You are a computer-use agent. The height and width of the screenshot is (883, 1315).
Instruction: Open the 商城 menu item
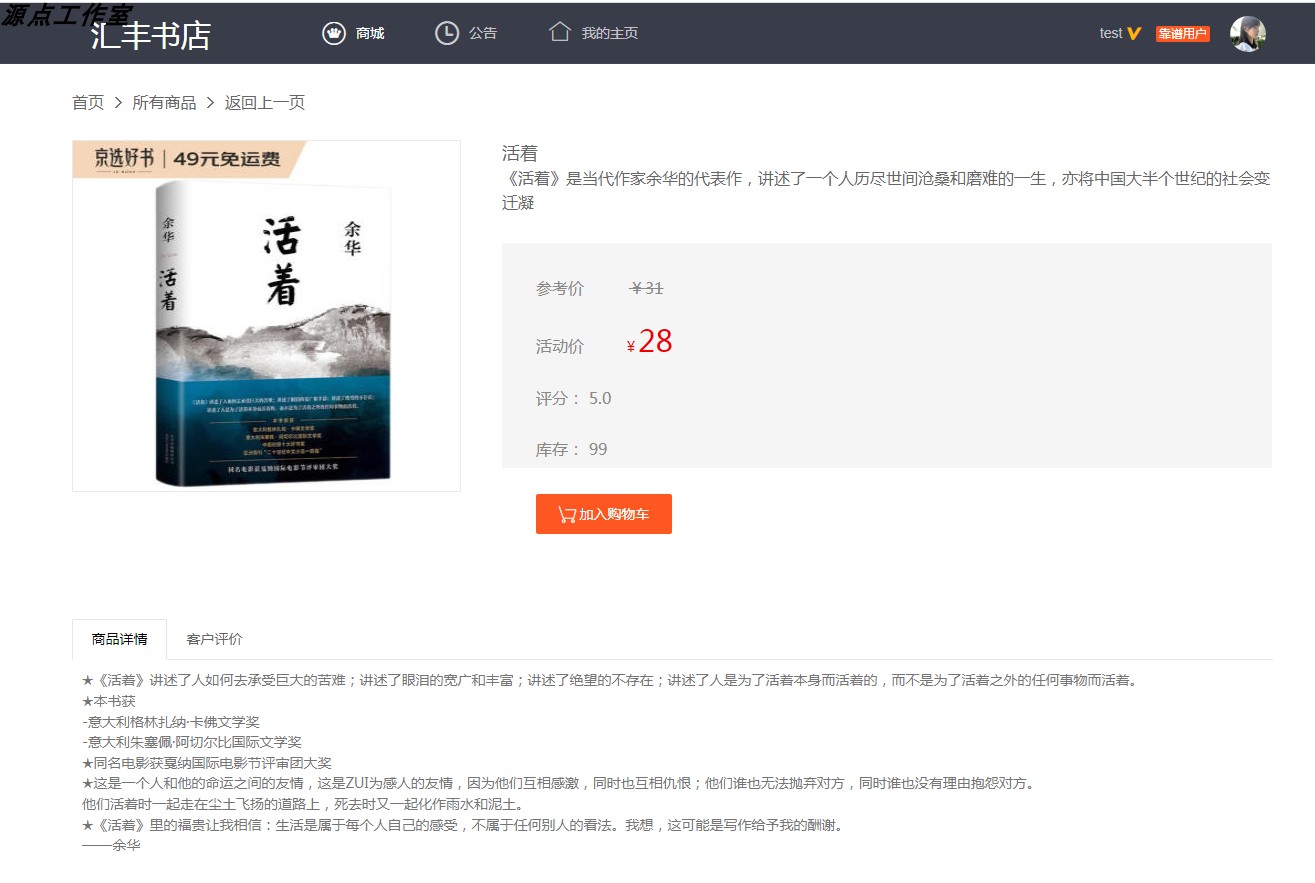tap(370, 33)
